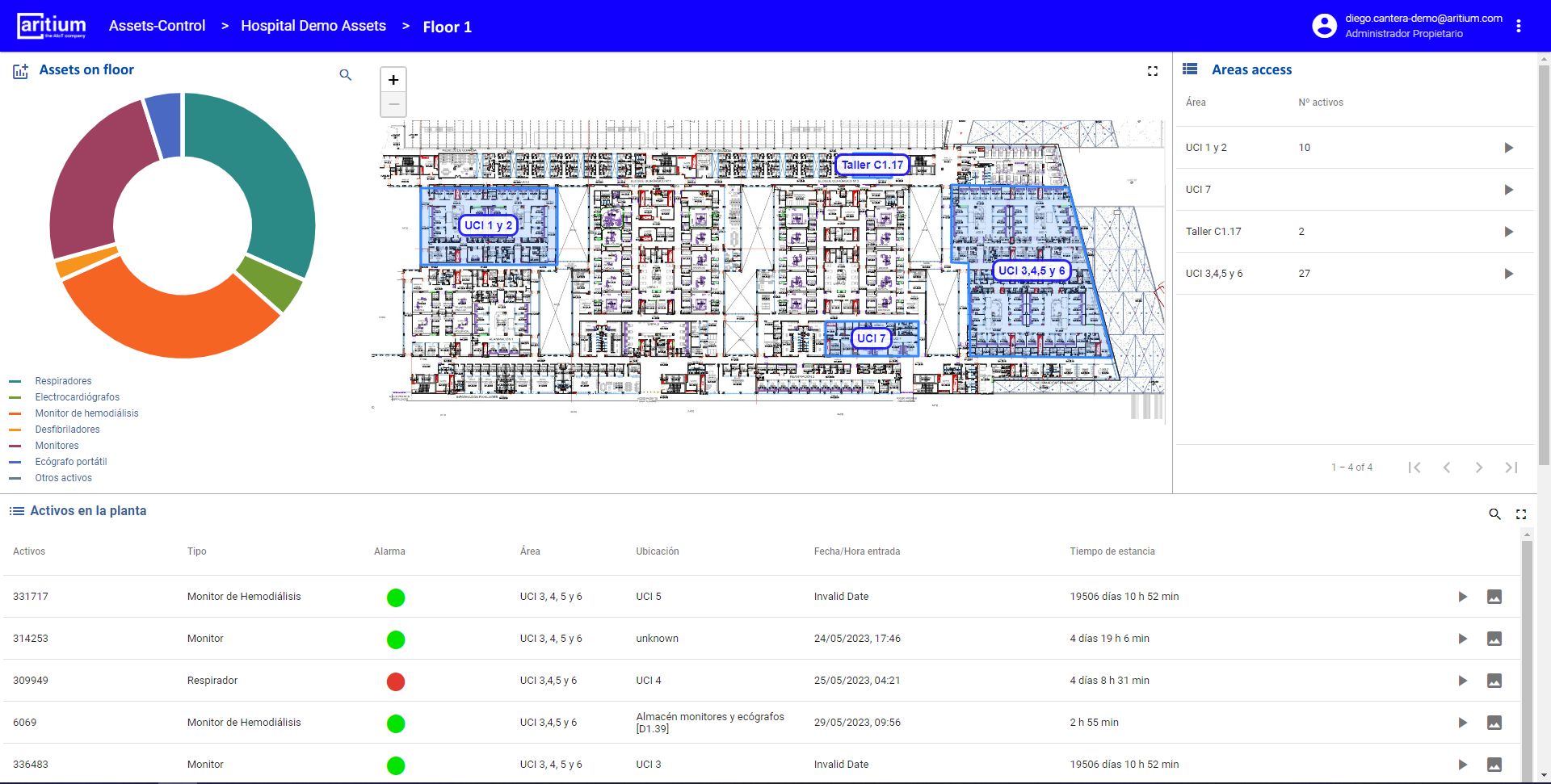
Task: Maximize the Activos en la planta table
Action: coord(1521,514)
